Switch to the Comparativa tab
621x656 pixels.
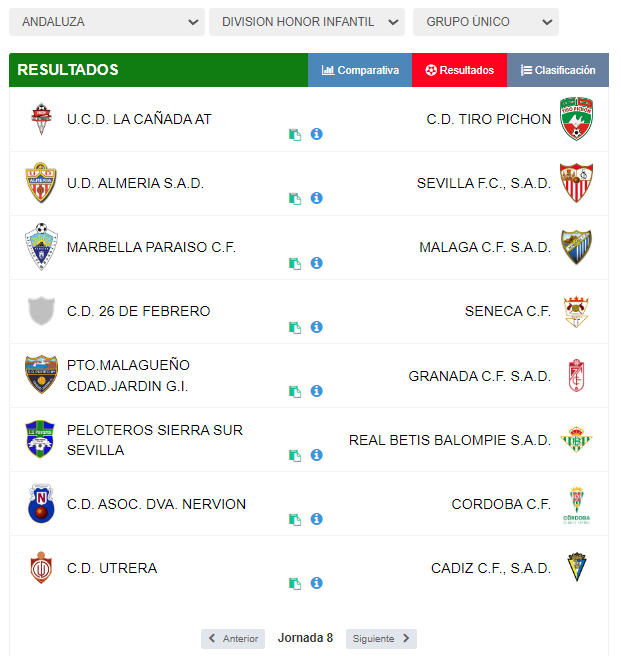pos(360,70)
